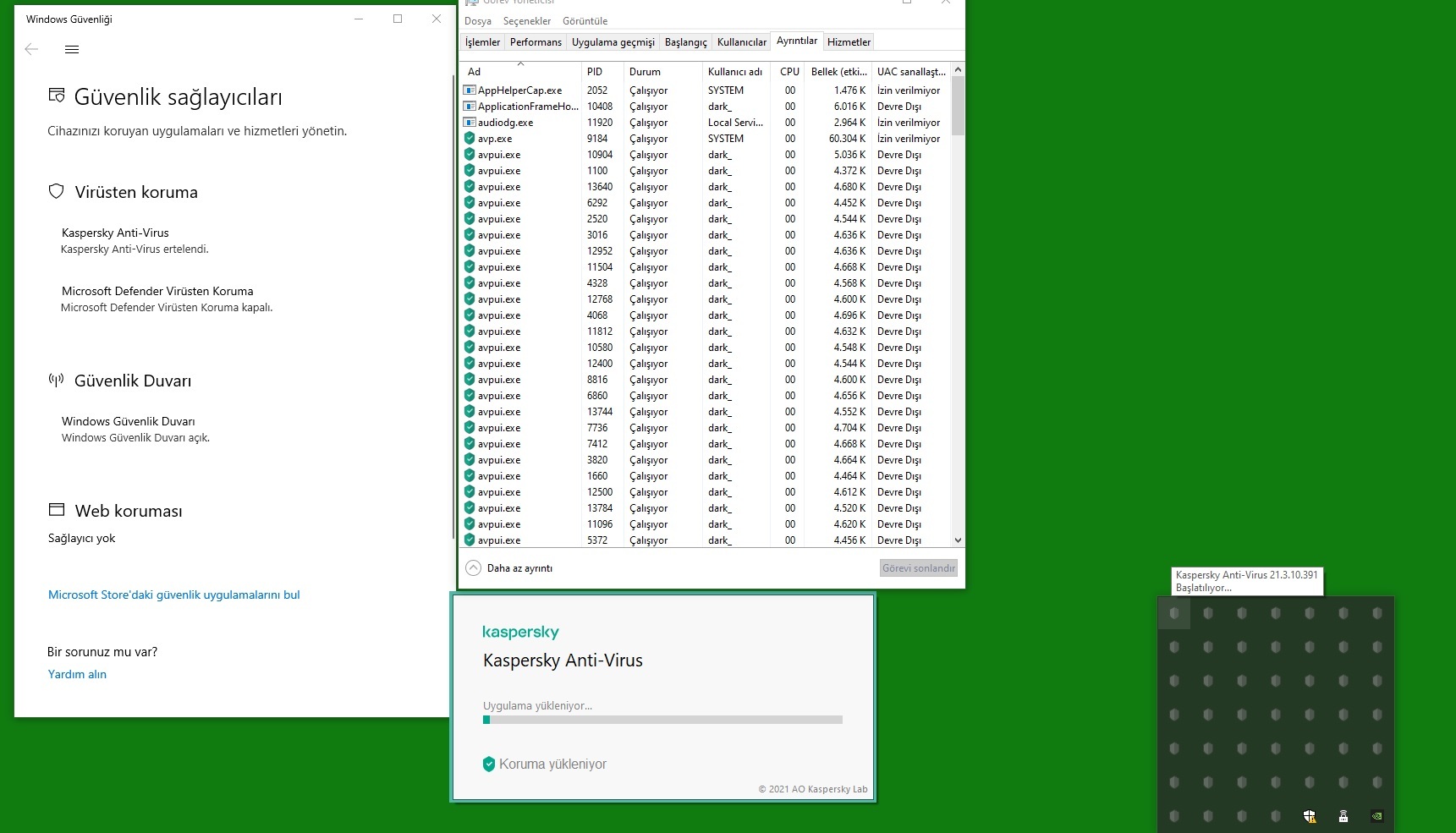Click the avp.exe process shield icon
This screenshot has height=833, width=1456.
click(x=470, y=139)
